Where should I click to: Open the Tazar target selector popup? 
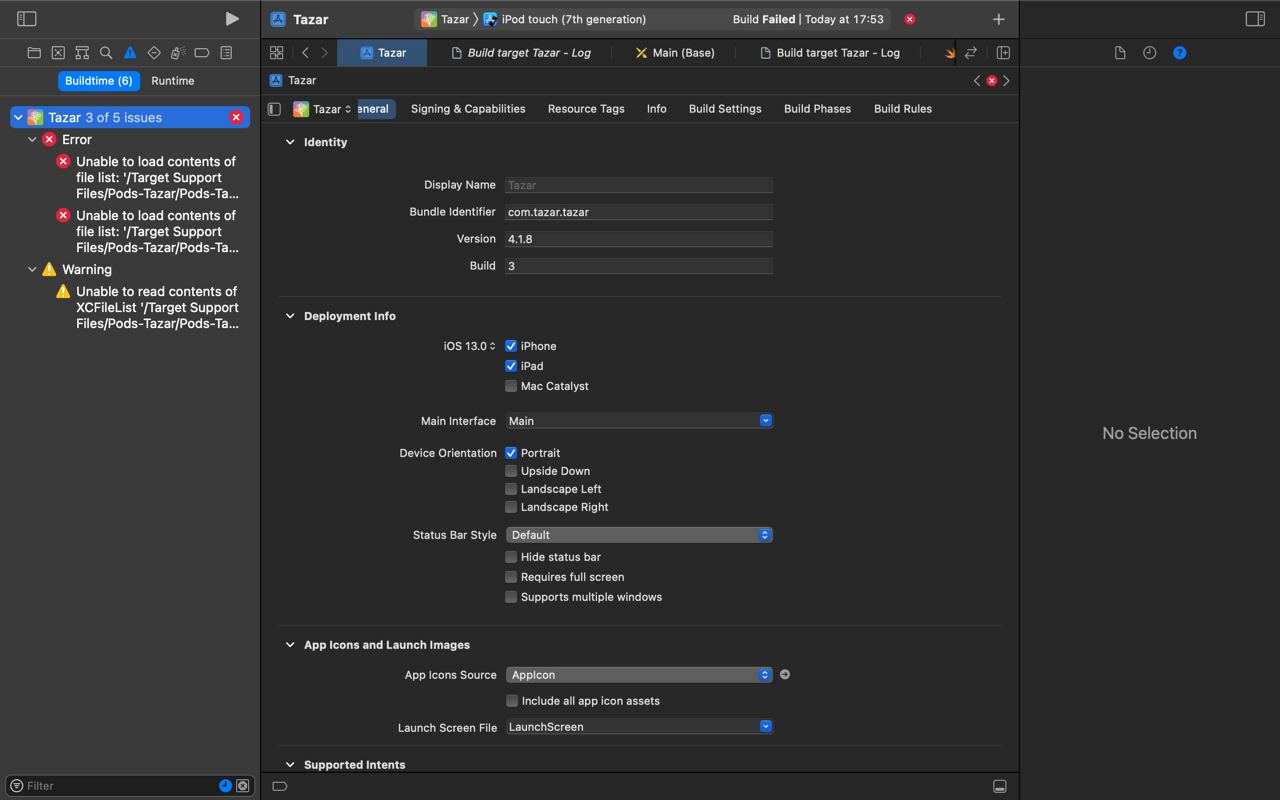322,109
